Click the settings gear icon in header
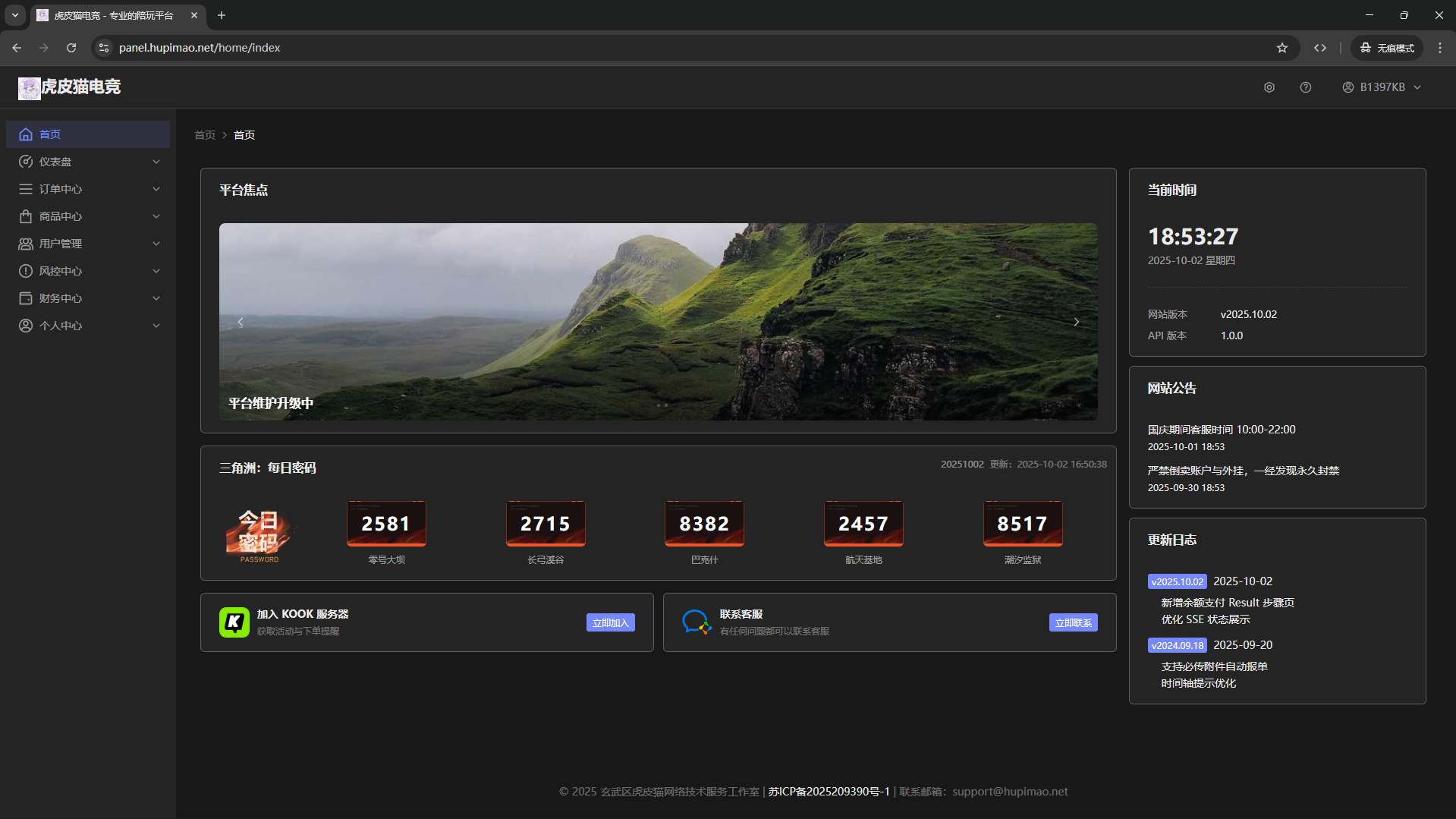 pos(1269,87)
